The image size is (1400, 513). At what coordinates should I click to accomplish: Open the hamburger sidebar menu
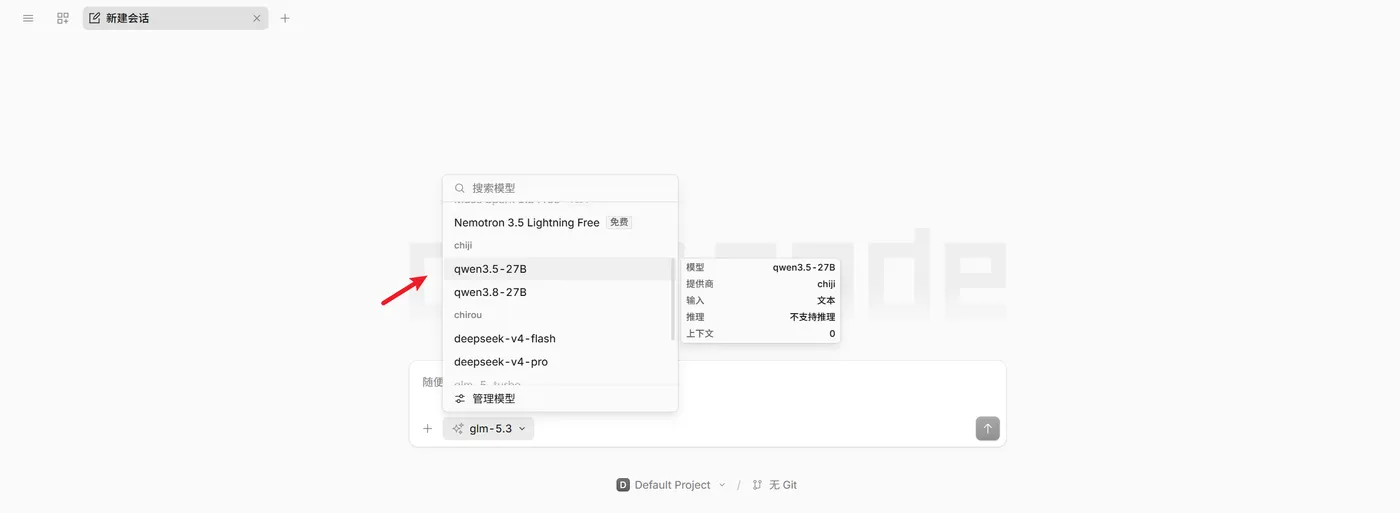[x=28, y=18]
